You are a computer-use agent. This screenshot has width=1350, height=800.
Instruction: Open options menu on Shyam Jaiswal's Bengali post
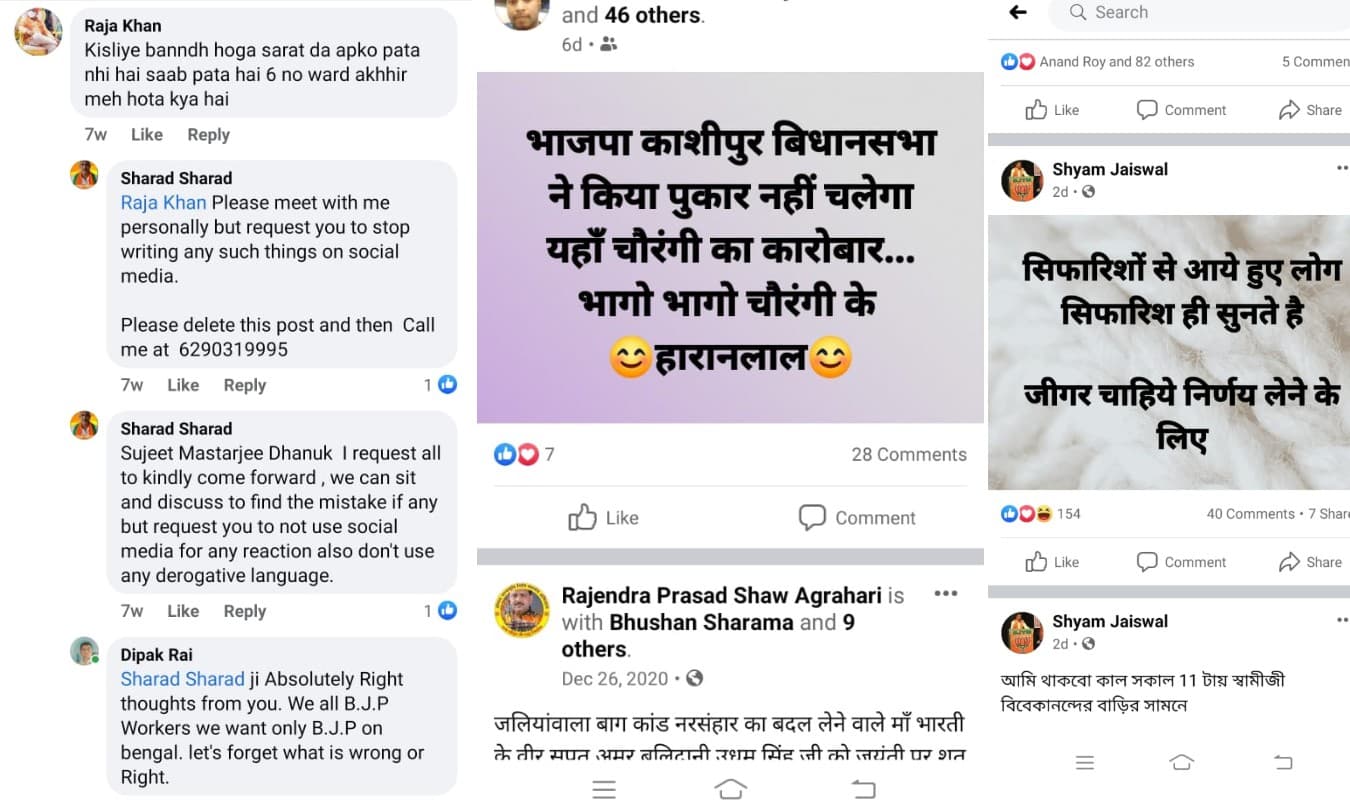(x=1343, y=621)
